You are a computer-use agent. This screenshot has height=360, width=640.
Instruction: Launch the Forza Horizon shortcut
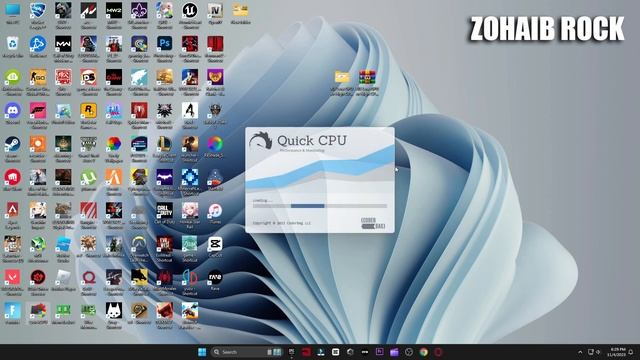[x=38, y=111]
